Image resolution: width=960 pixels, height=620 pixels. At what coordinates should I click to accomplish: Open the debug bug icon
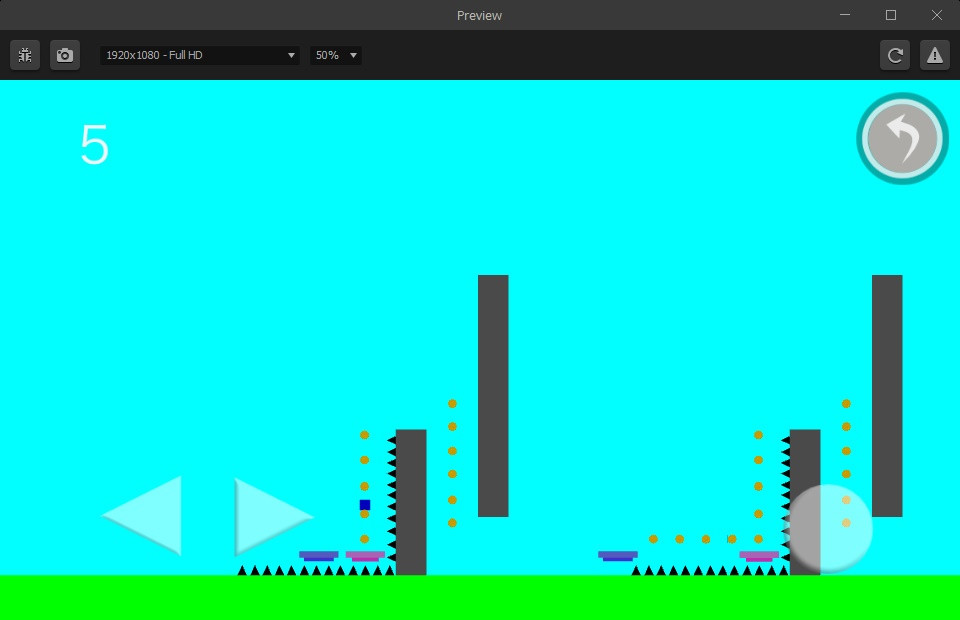(25, 55)
